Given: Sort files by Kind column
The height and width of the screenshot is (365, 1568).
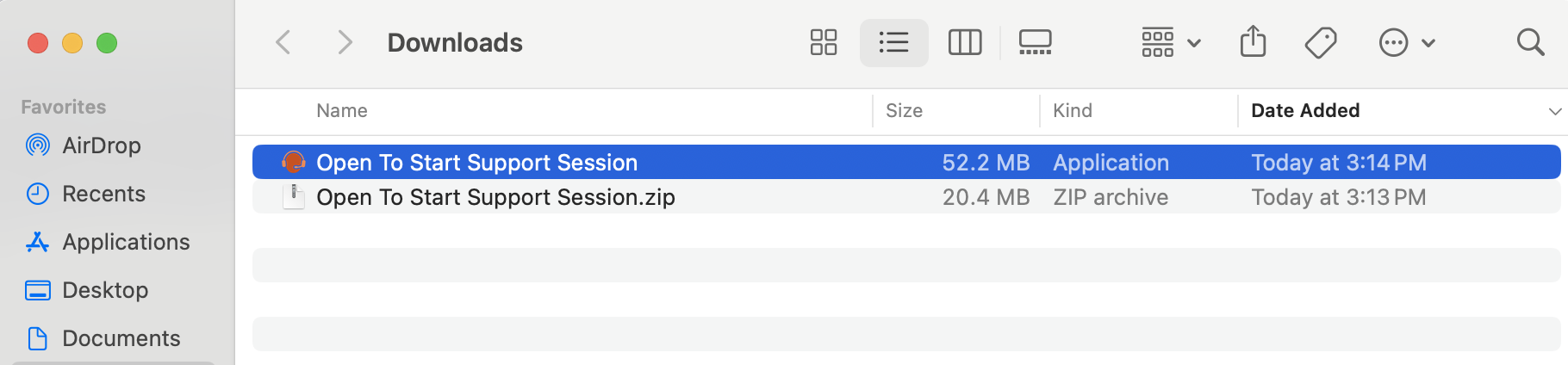Looking at the screenshot, I should click(1073, 111).
